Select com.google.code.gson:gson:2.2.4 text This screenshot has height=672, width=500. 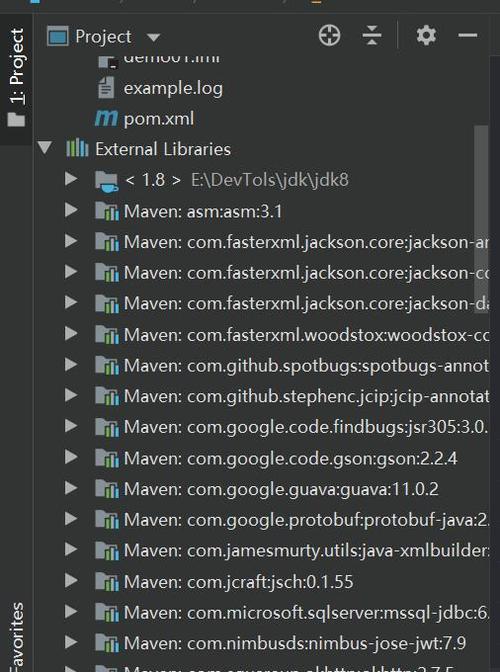[x=290, y=459]
